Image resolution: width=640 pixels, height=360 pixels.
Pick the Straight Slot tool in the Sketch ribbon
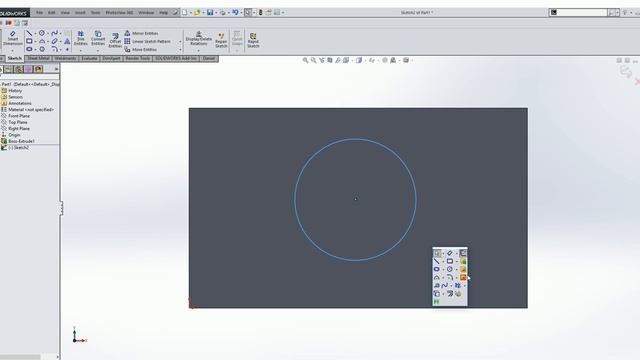click(x=29, y=49)
